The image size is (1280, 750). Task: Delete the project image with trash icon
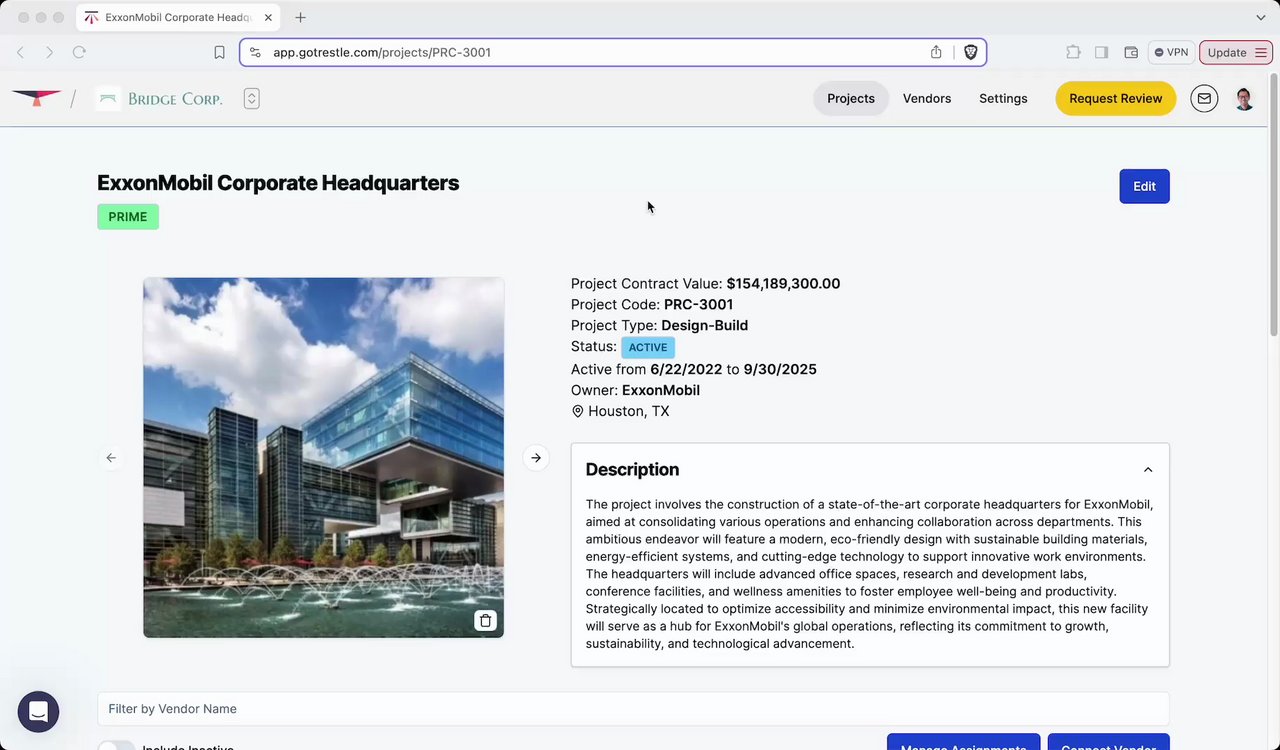point(485,620)
